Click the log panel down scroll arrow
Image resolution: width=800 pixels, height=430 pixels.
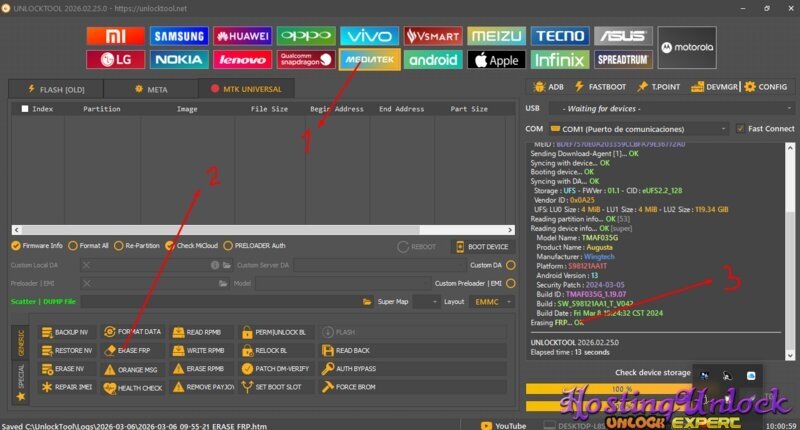tap(790, 356)
